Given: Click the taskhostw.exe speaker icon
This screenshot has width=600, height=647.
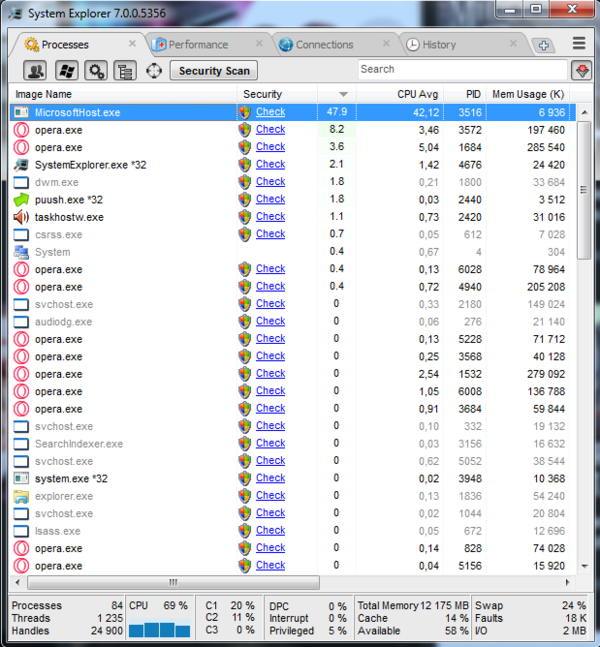Looking at the screenshot, I should [21, 217].
